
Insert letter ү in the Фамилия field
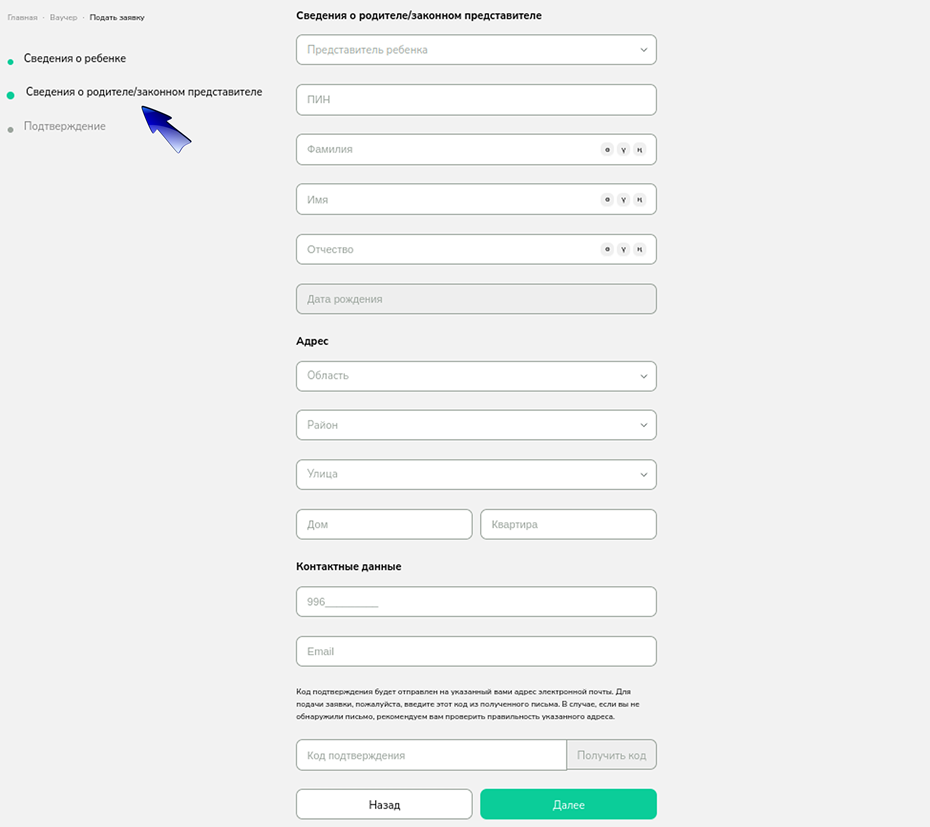tap(623, 150)
